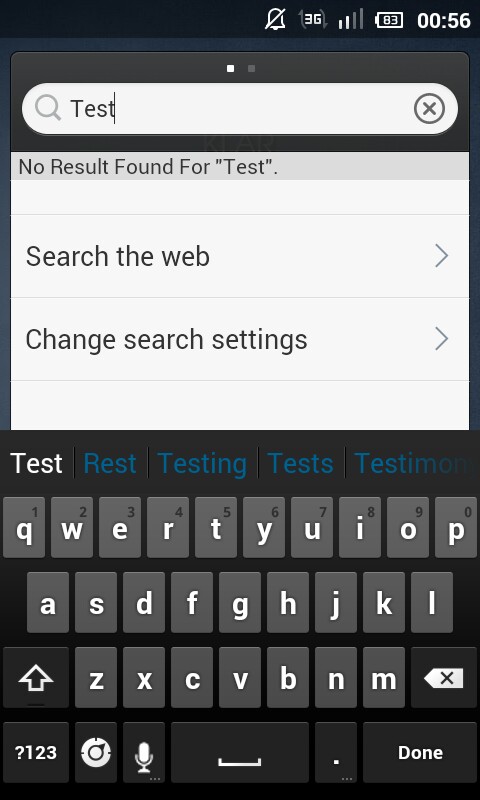Tap the Done key

(x=420, y=753)
